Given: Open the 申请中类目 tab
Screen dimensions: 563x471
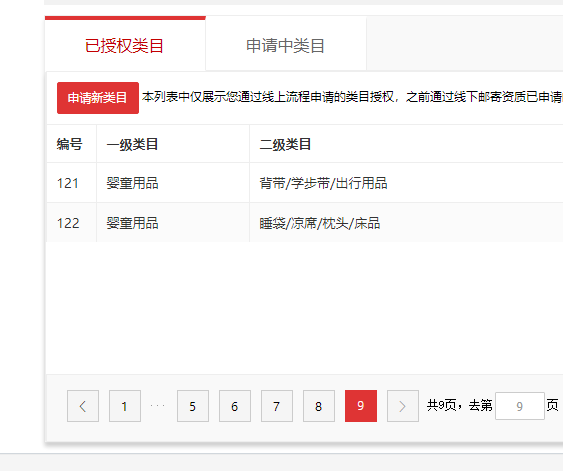Looking at the screenshot, I should (x=286, y=44).
